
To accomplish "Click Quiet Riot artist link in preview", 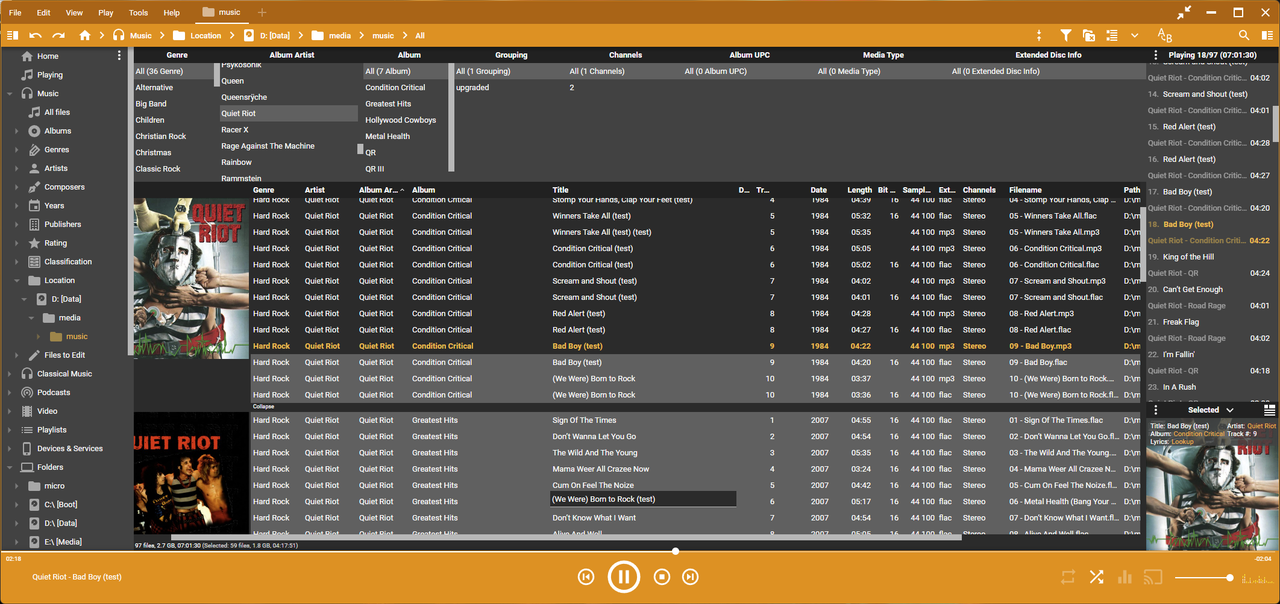I will [1261, 426].
